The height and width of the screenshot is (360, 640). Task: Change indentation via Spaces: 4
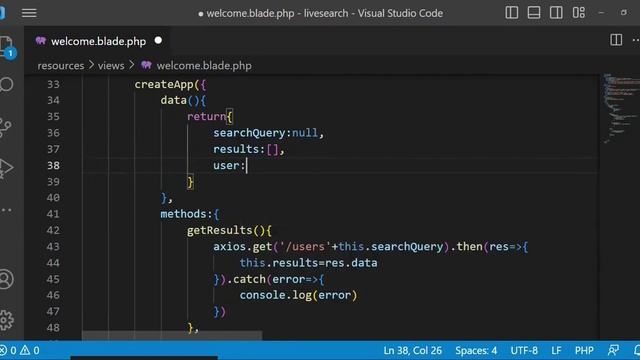476,351
